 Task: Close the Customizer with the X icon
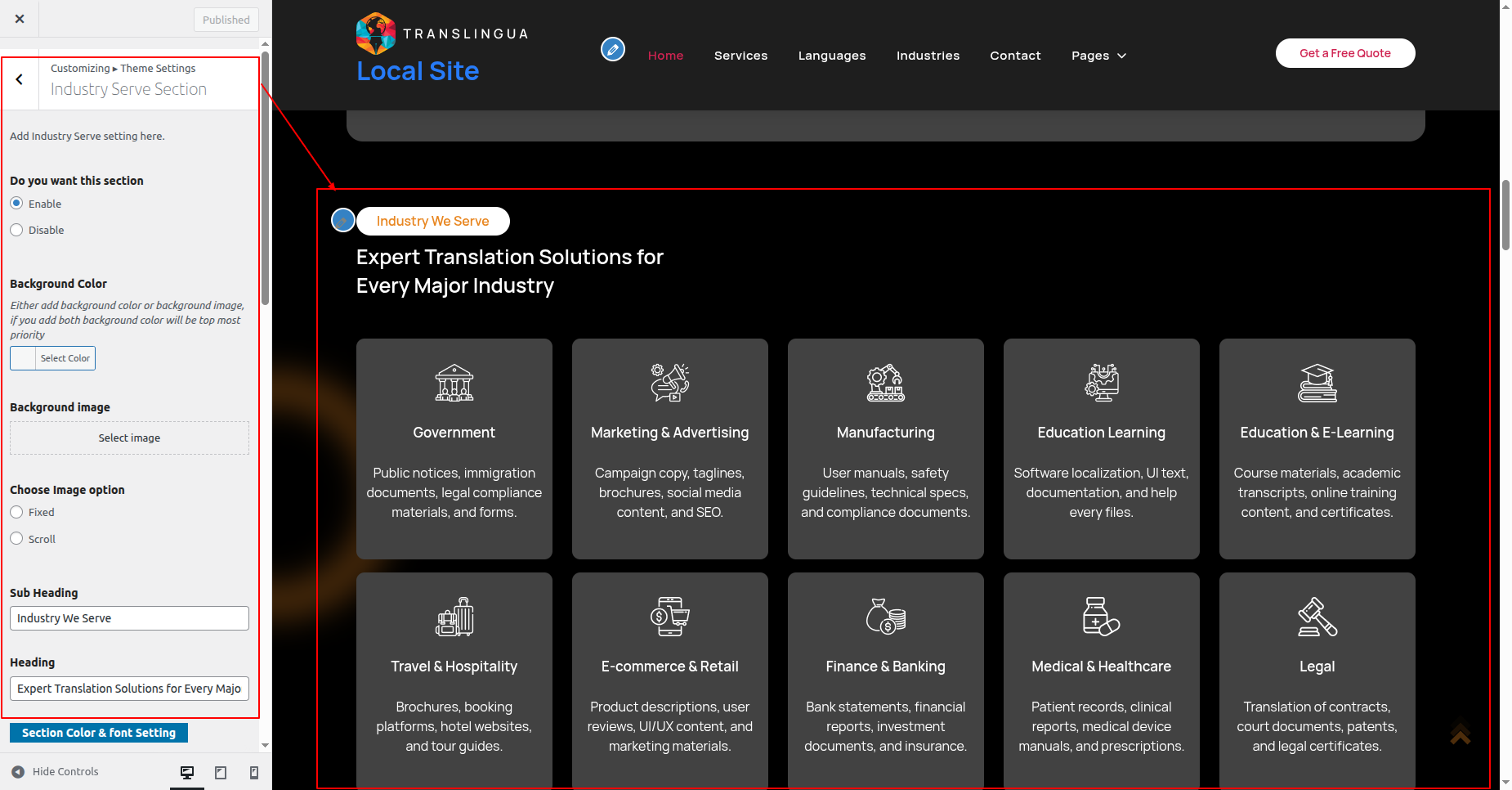click(x=20, y=19)
